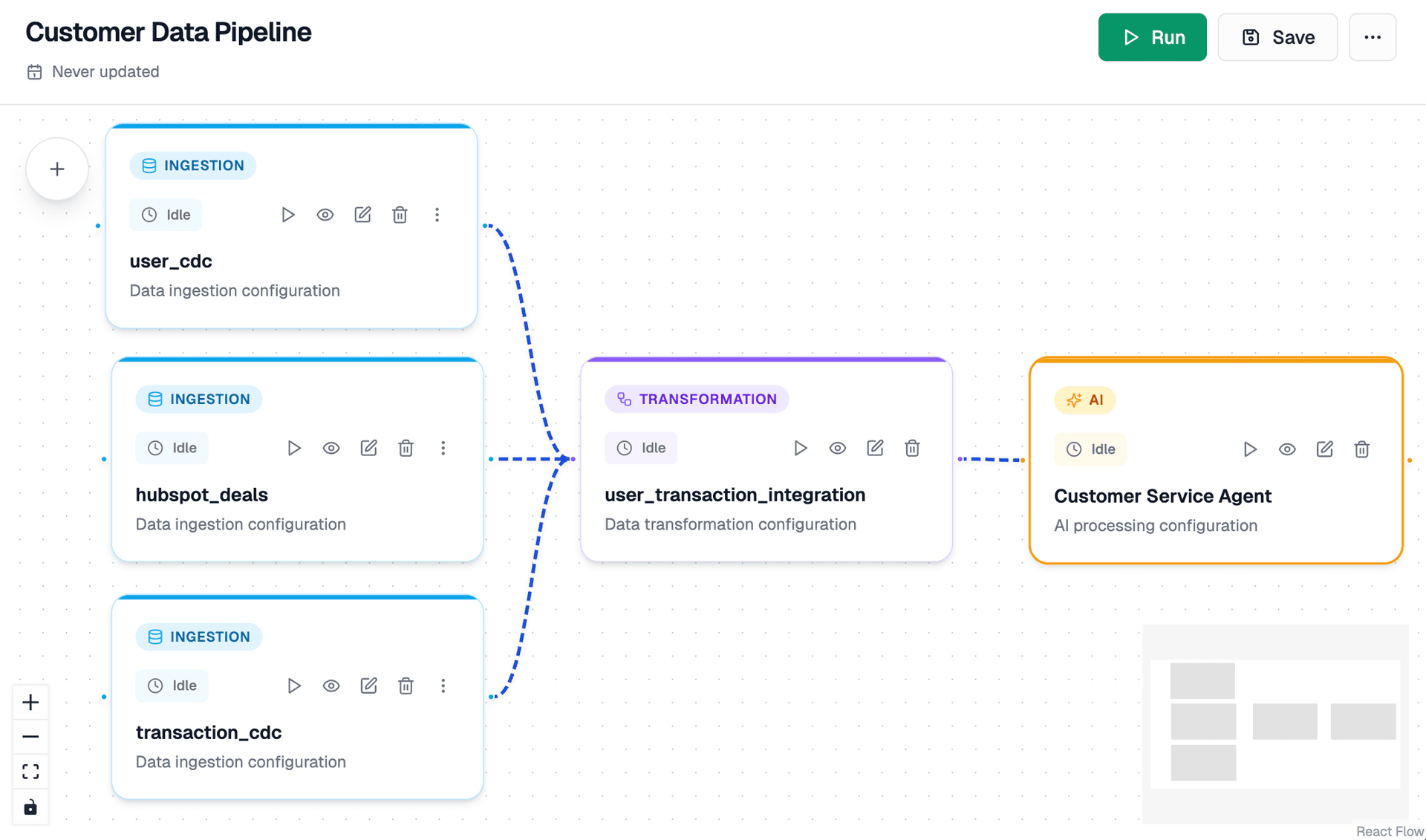Edit the Customer Service Agent configuration
1426x840 pixels.
(1324, 449)
